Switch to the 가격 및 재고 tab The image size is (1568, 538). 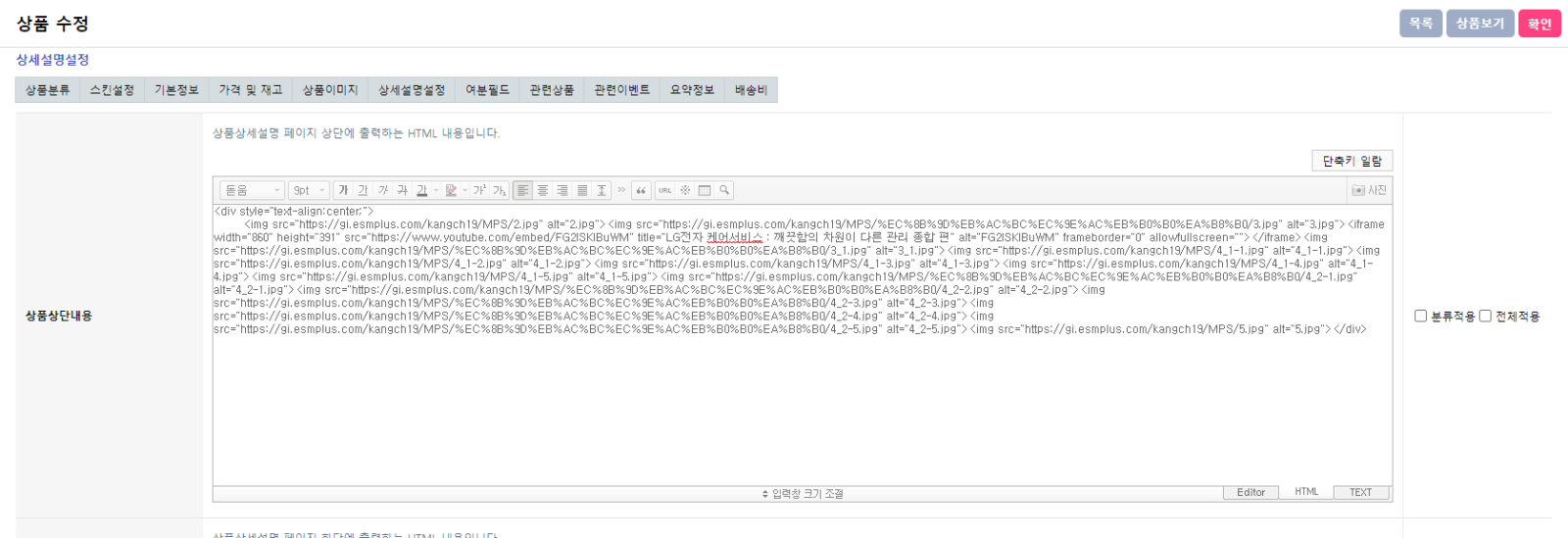click(250, 90)
